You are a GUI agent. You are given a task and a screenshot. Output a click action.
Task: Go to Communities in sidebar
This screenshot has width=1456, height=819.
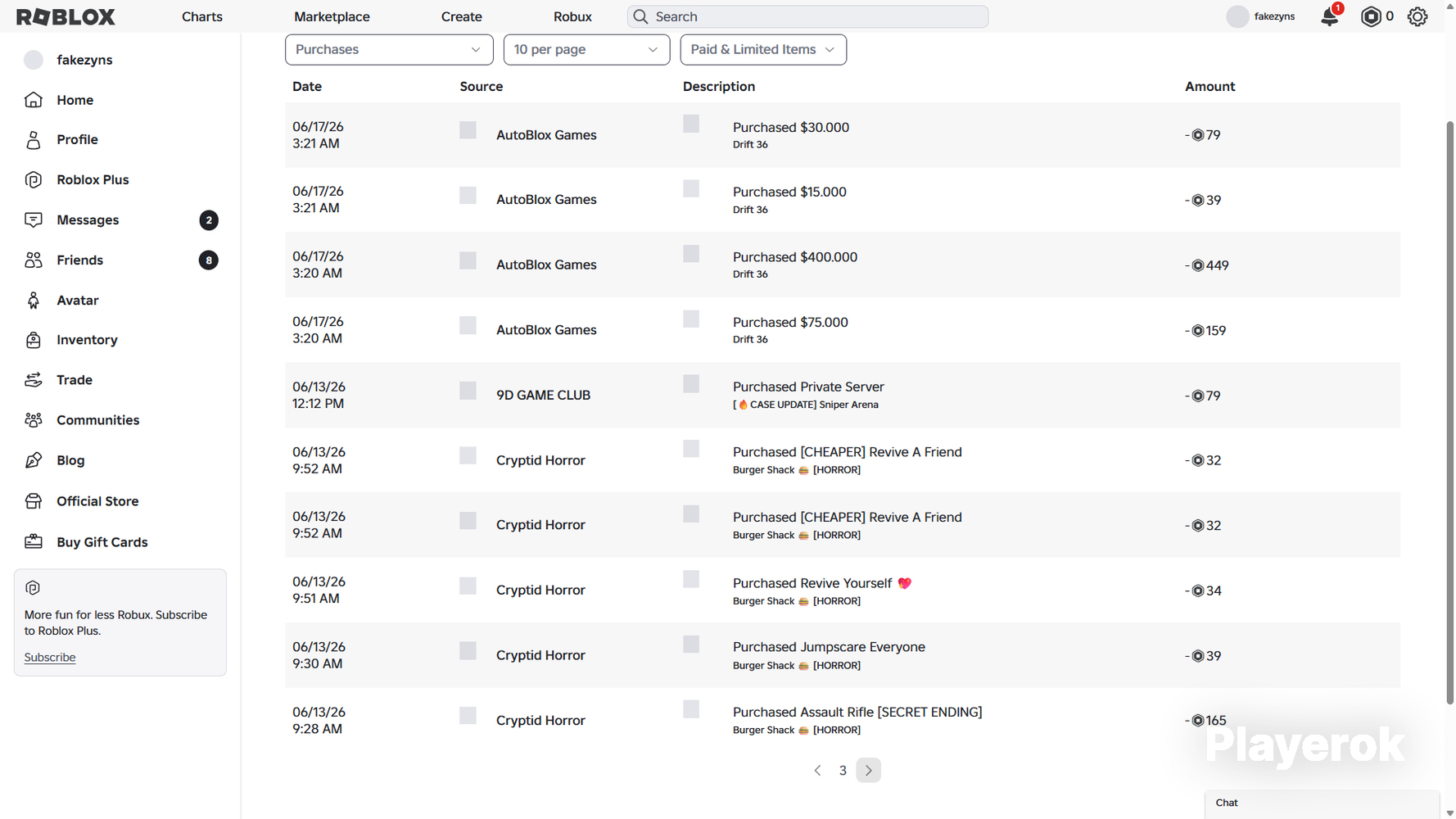point(98,420)
